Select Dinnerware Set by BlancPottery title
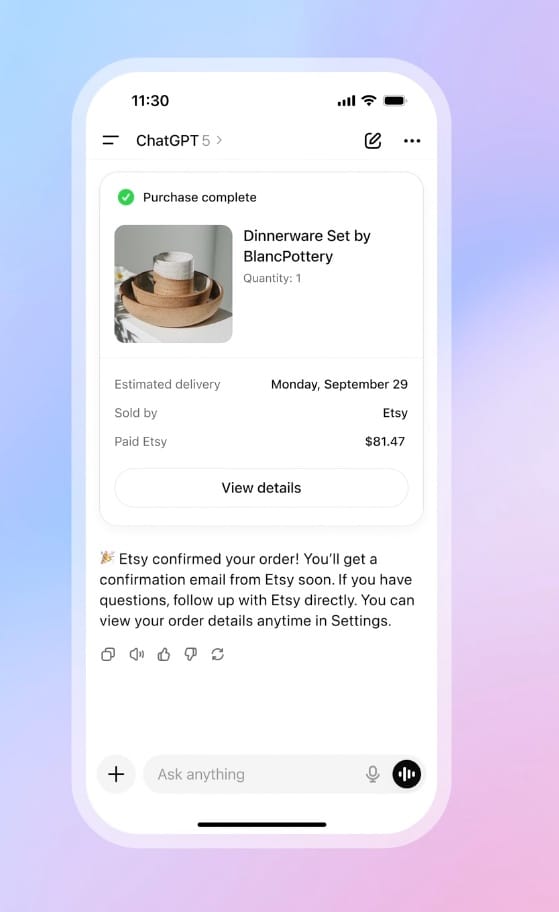Image resolution: width=559 pixels, height=912 pixels. 307,246
